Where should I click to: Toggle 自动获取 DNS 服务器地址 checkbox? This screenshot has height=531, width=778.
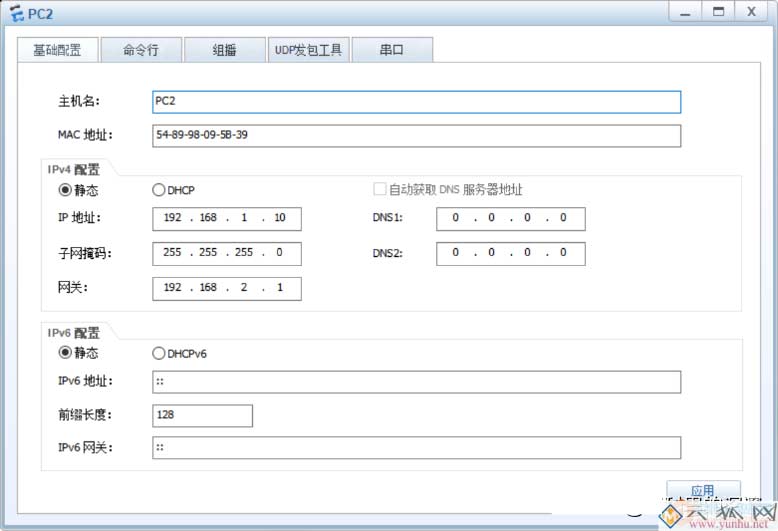(380, 189)
